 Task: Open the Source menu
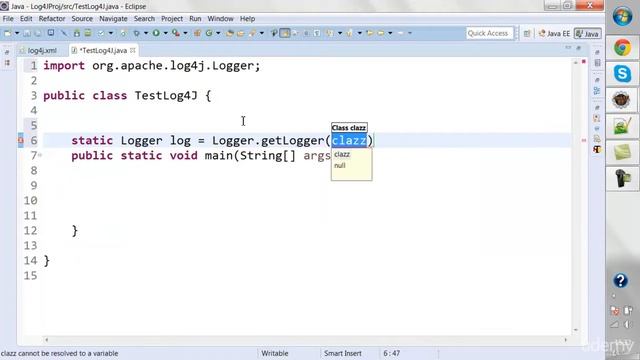[x=82, y=19]
